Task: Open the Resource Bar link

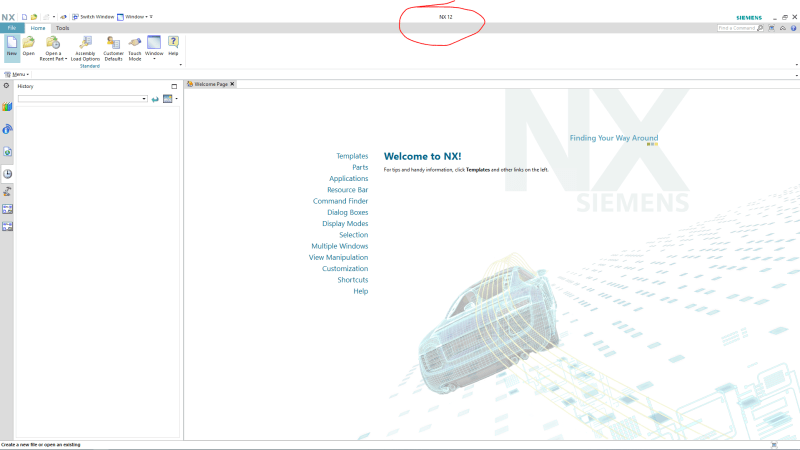Action: pyautogui.click(x=347, y=190)
